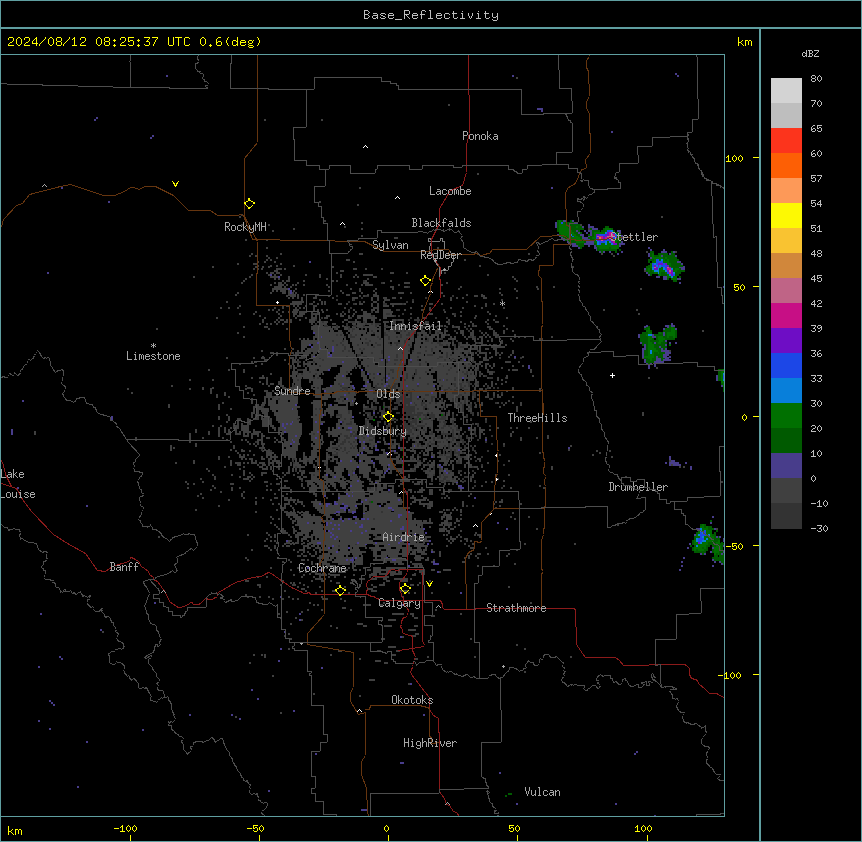Click the Cochrane label
Screen dimensions: 862x842
point(322,568)
